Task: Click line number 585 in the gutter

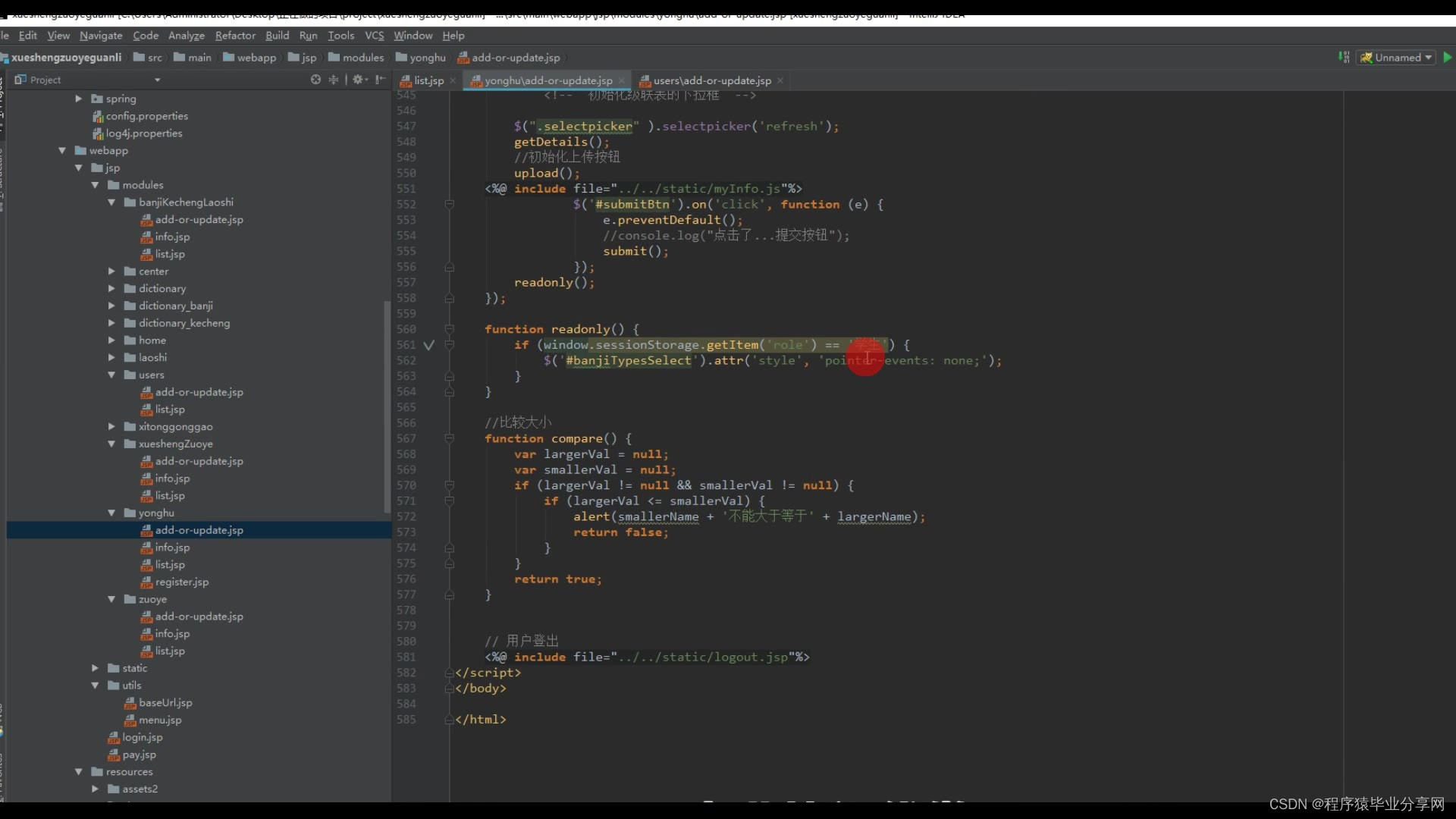Action: click(x=406, y=720)
